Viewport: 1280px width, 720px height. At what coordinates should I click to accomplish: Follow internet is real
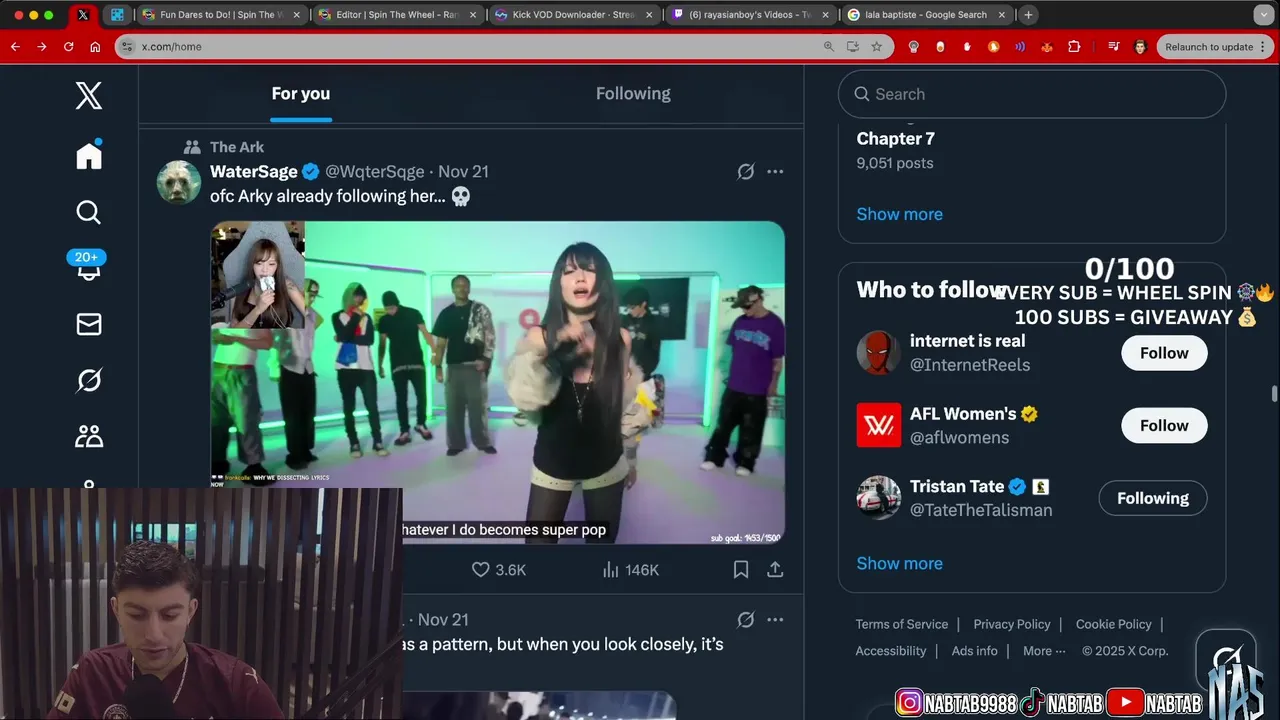pyautogui.click(x=1164, y=353)
